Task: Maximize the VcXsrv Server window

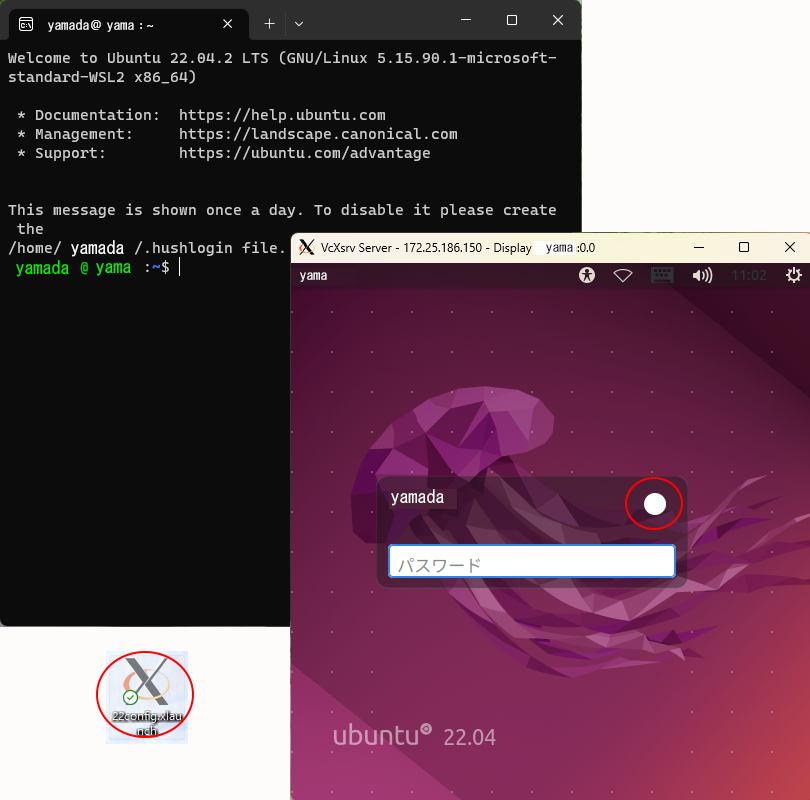Action: point(744,247)
